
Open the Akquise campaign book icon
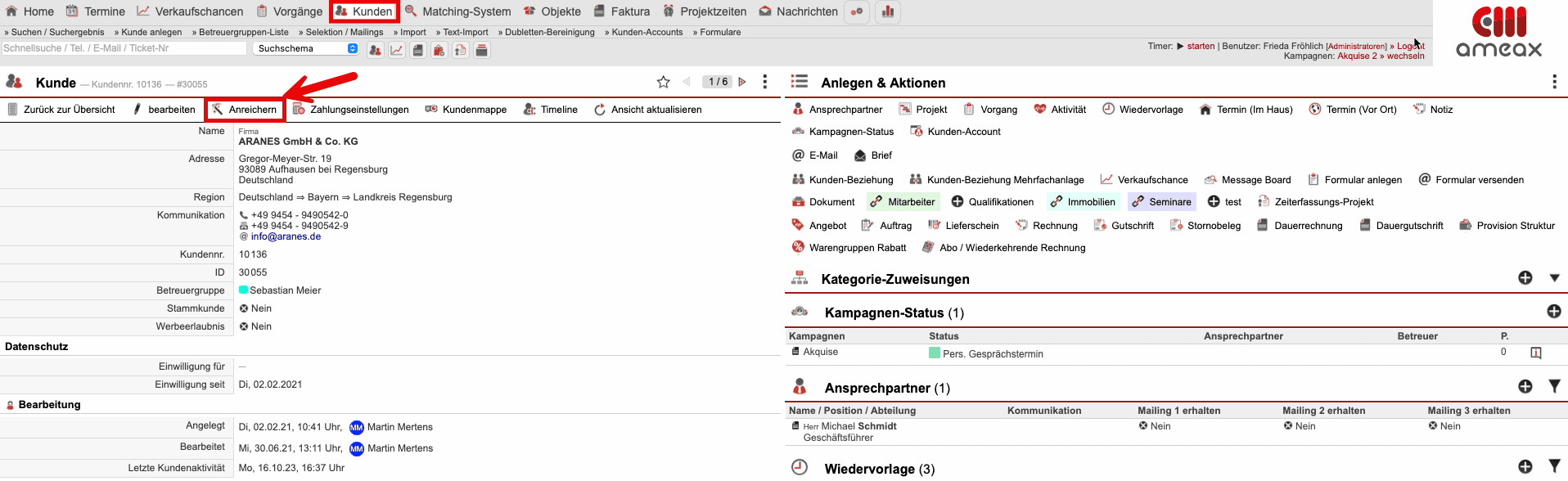pos(1535,353)
